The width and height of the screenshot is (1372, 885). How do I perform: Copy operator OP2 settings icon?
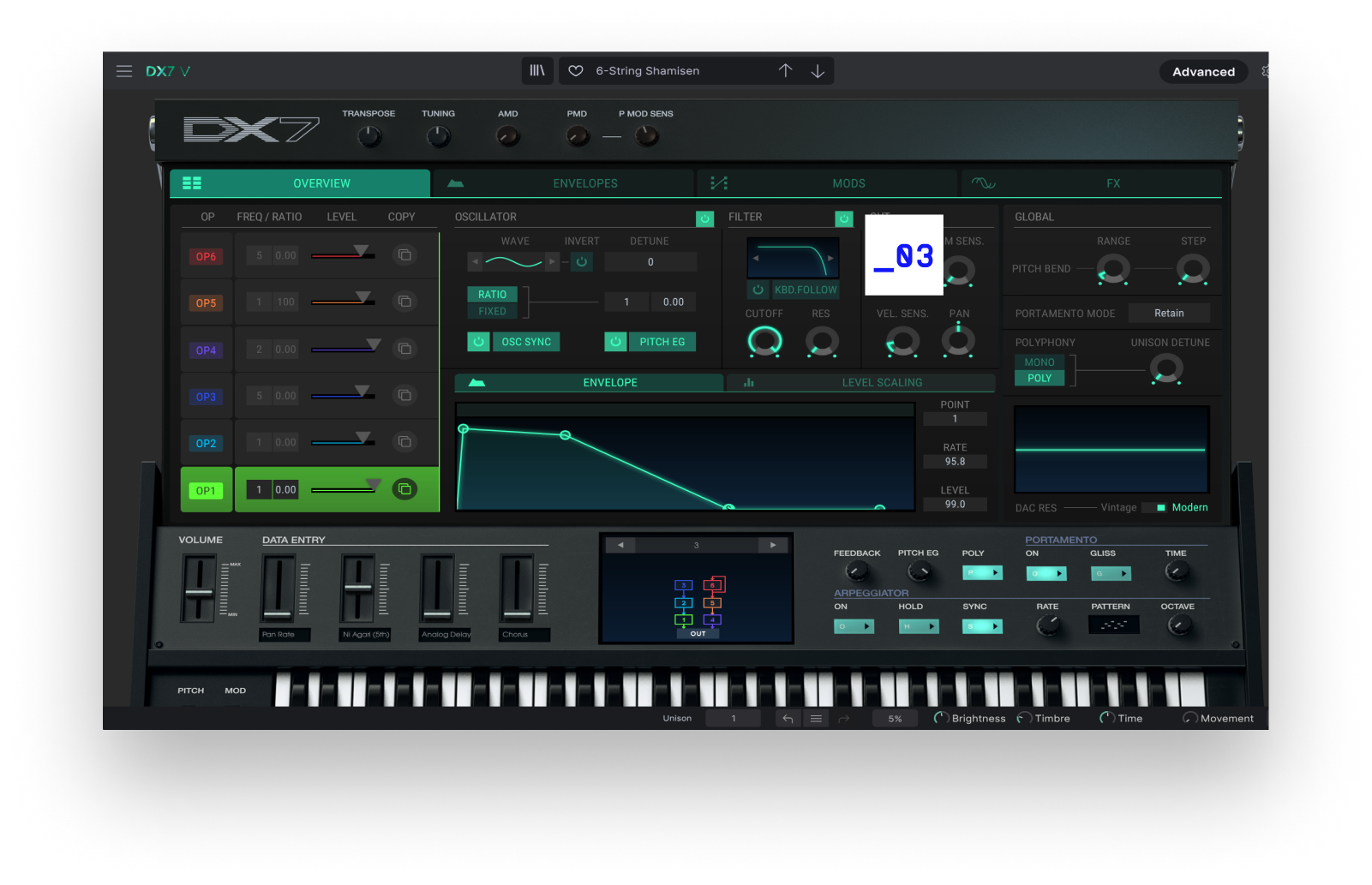[404, 442]
